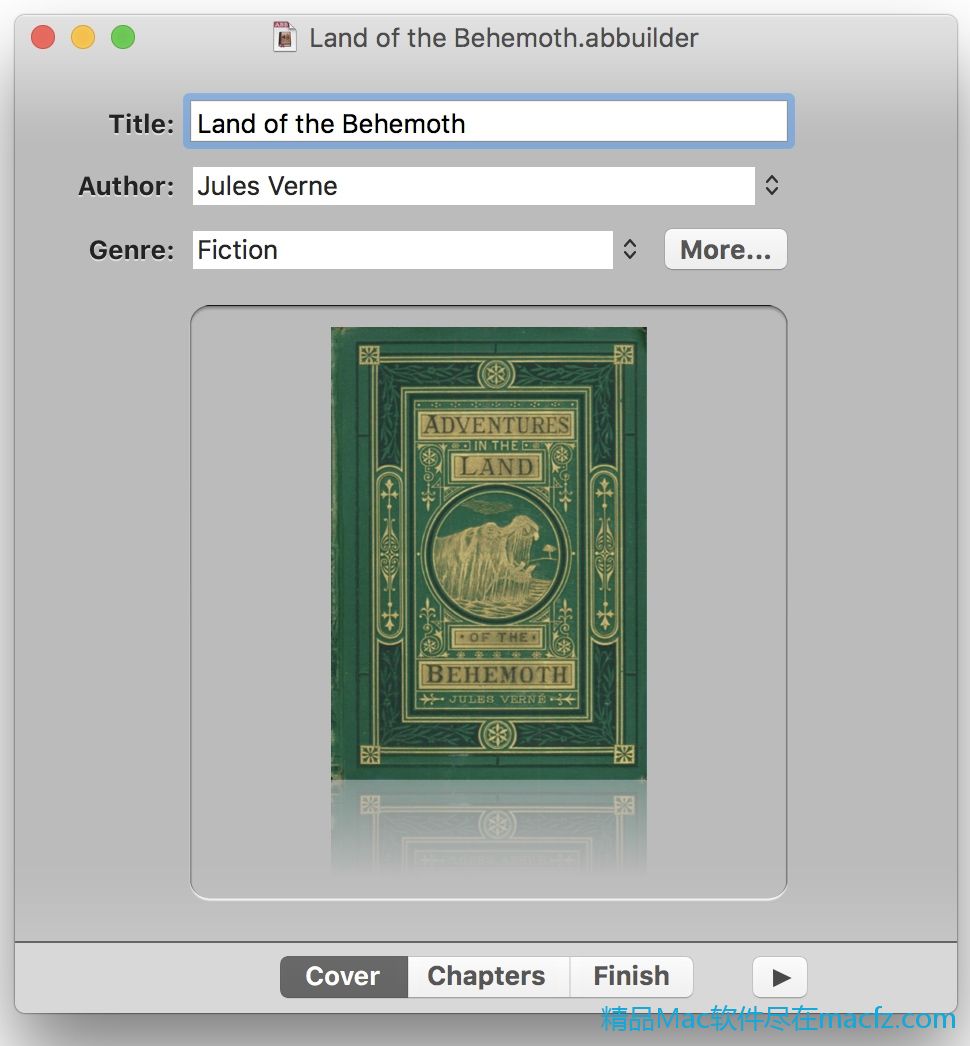Switch to the Chapters tab

coord(487,976)
